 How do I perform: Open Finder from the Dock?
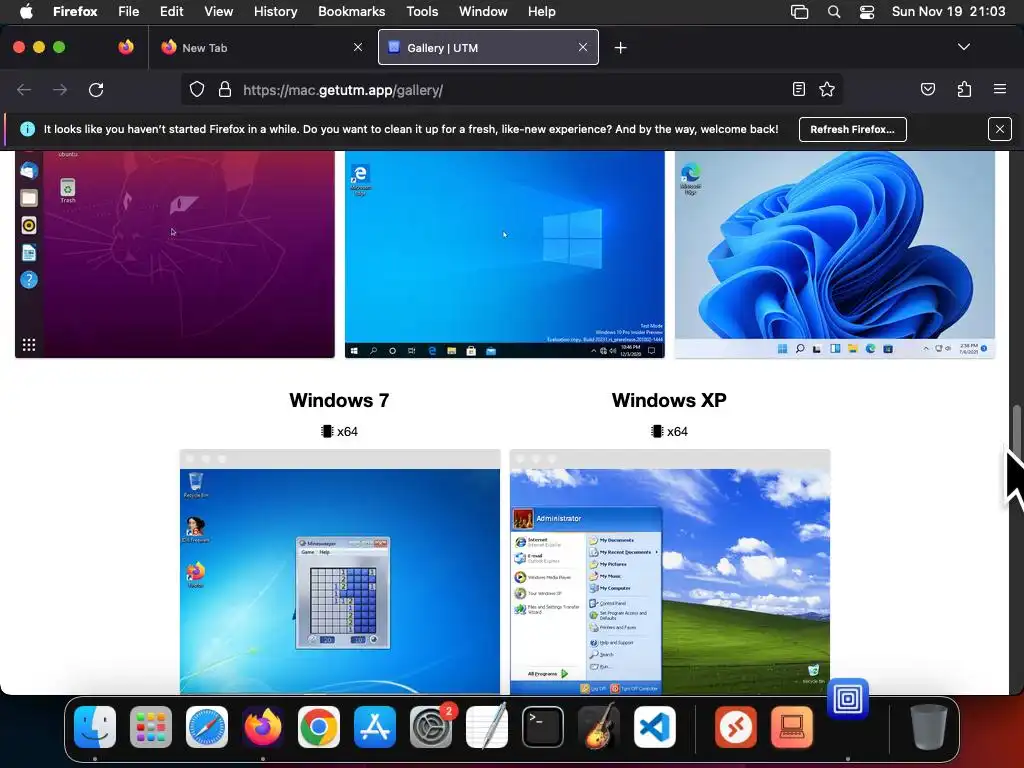pyautogui.click(x=95, y=727)
